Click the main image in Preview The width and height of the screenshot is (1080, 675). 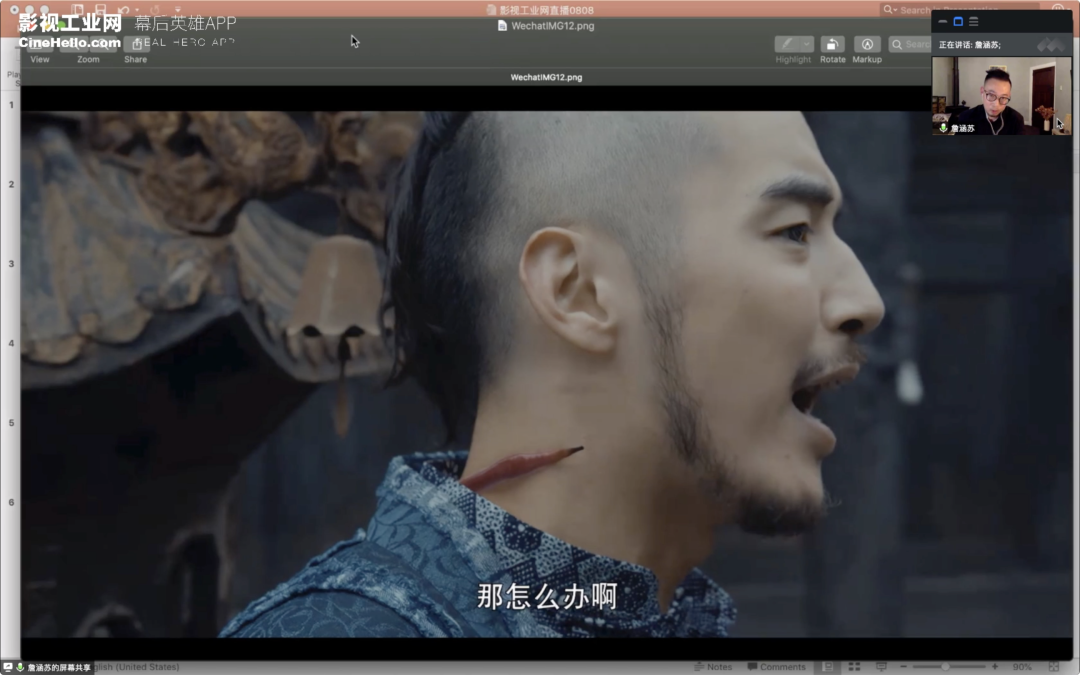coord(547,374)
